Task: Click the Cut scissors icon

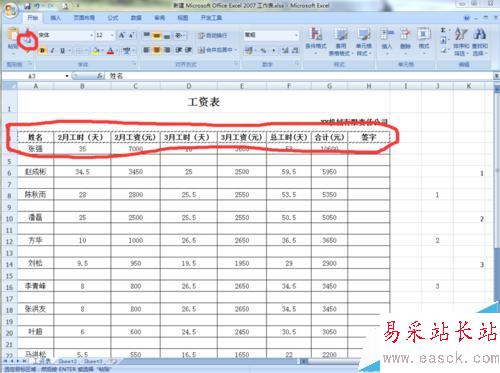Action: (x=28, y=32)
